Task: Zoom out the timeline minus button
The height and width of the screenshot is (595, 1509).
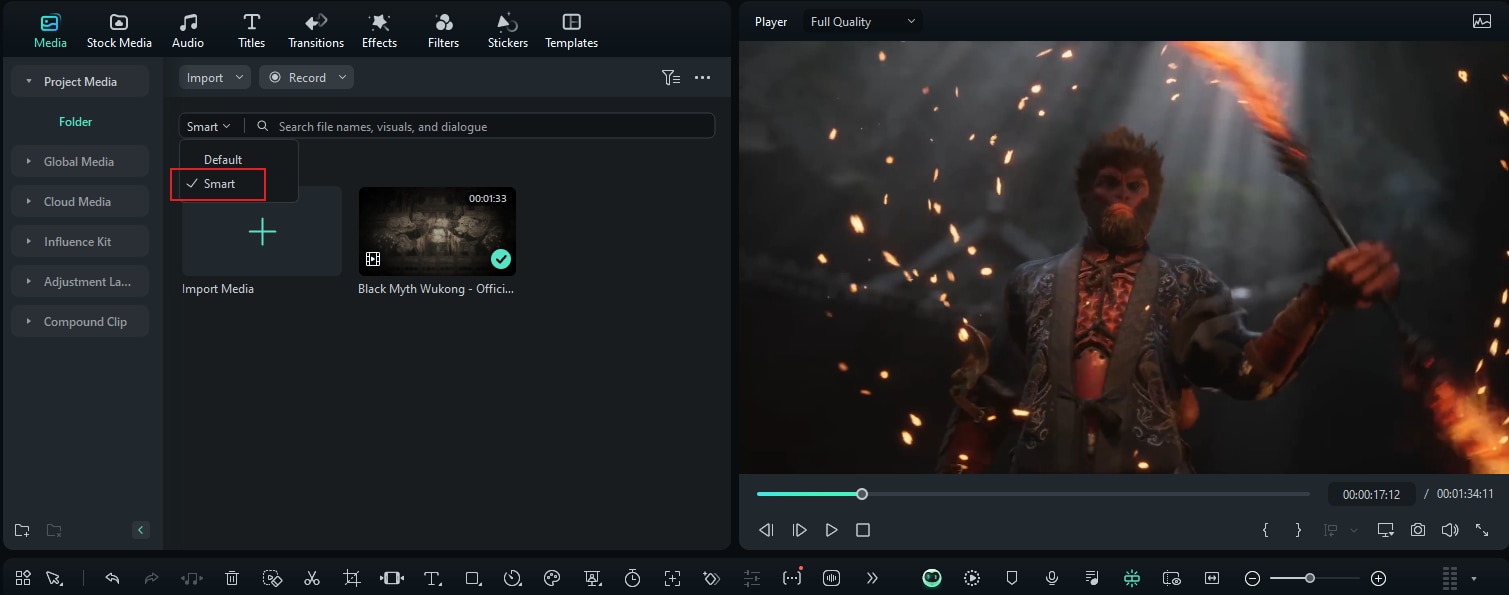Action: (1252, 578)
